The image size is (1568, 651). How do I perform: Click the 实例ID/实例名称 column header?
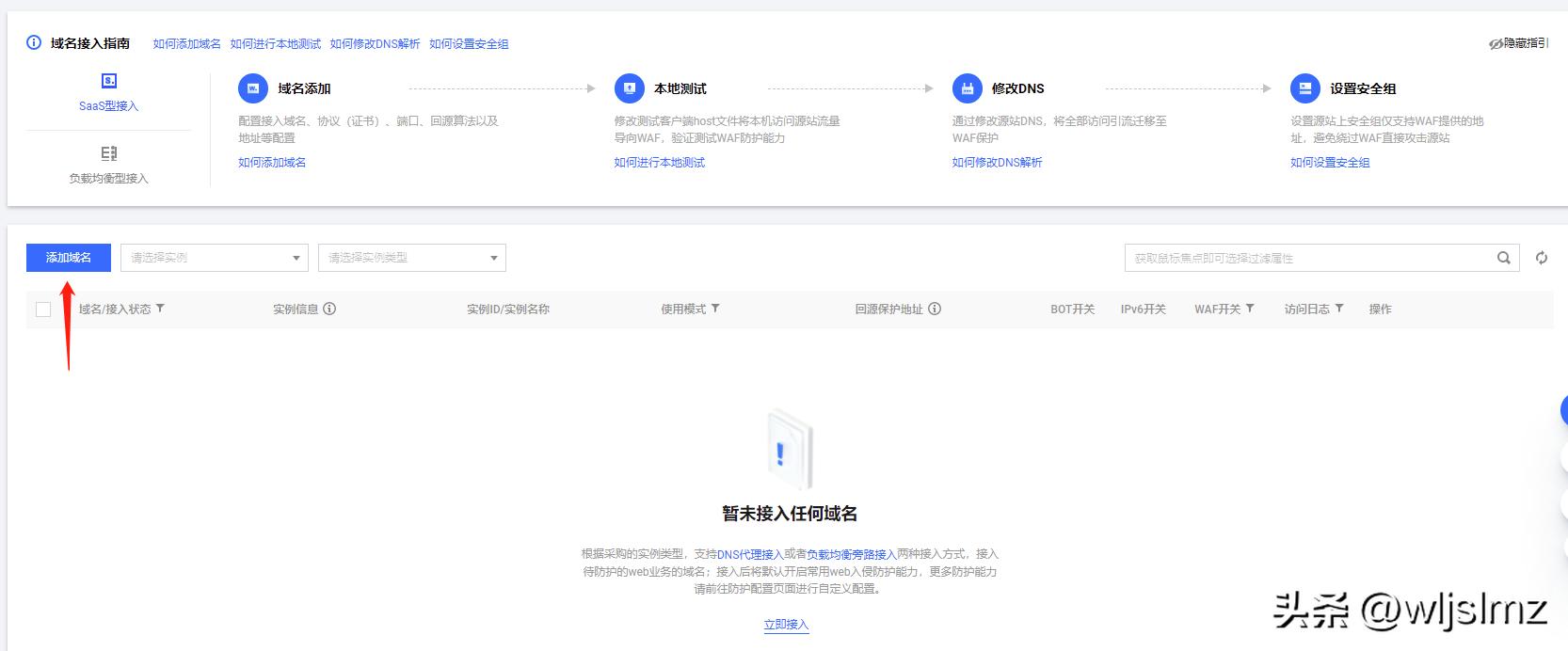tap(508, 309)
